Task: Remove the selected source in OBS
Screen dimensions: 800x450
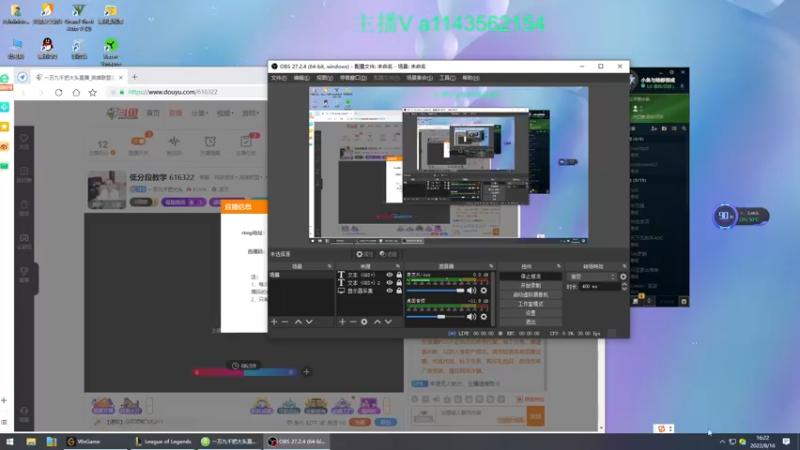Action: pyautogui.click(x=353, y=322)
